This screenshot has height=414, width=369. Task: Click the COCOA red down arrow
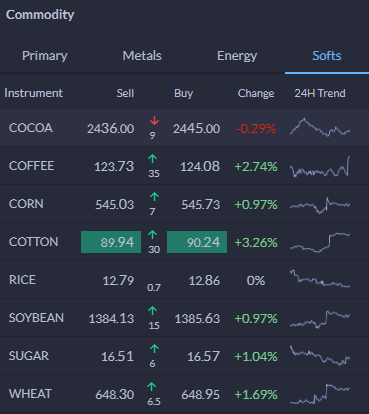pyautogui.click(x=154, y=121)
